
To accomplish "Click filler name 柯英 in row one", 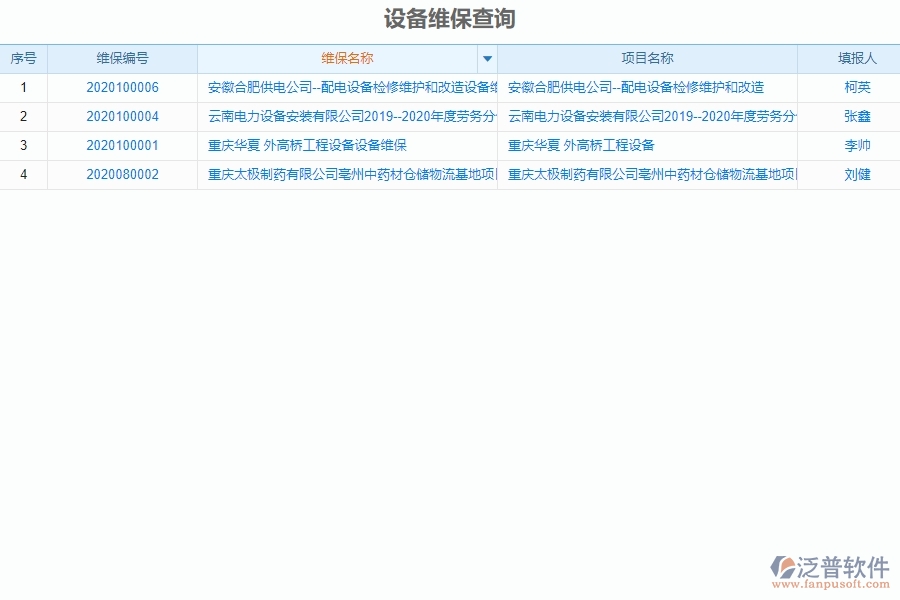I will 859,87.
